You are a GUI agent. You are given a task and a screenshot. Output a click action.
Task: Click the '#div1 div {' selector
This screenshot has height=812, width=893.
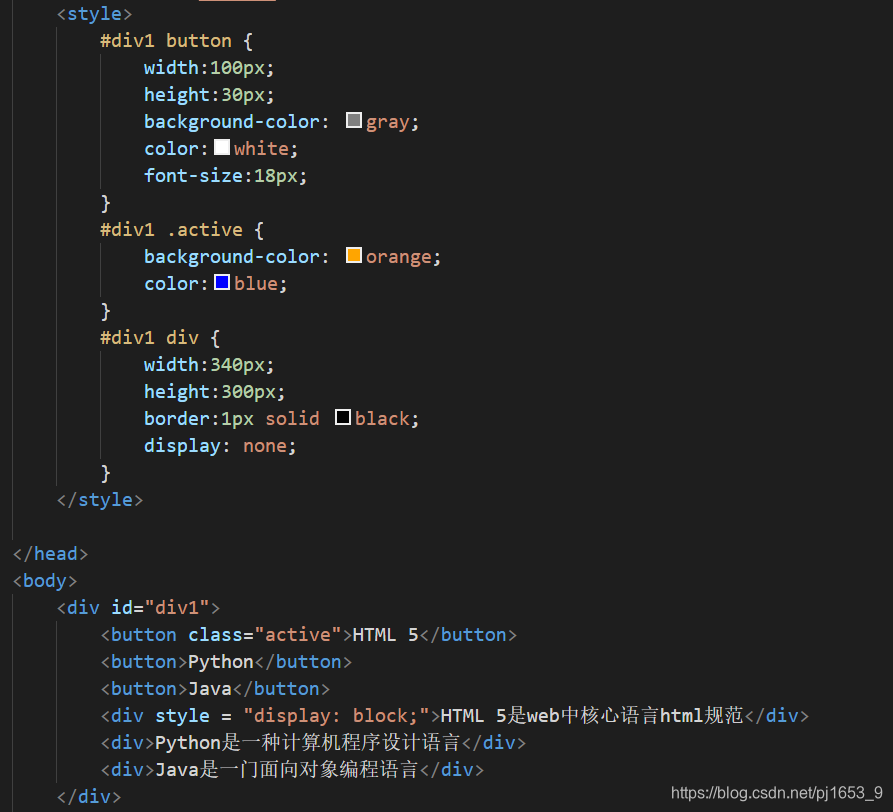pyautogui.click(x=160, y=338)
